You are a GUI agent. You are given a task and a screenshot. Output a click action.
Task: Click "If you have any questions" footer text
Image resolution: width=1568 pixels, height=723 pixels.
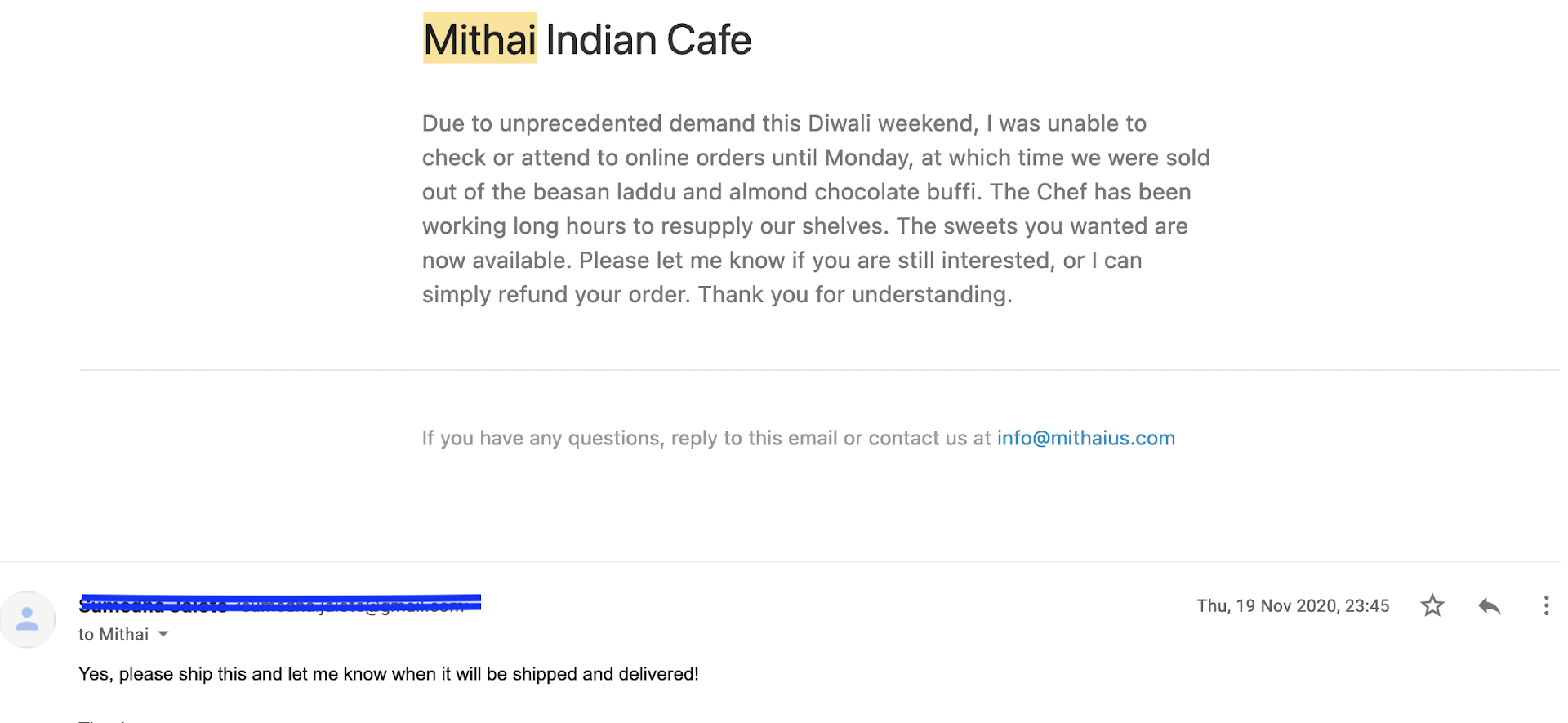coord(541,438)
